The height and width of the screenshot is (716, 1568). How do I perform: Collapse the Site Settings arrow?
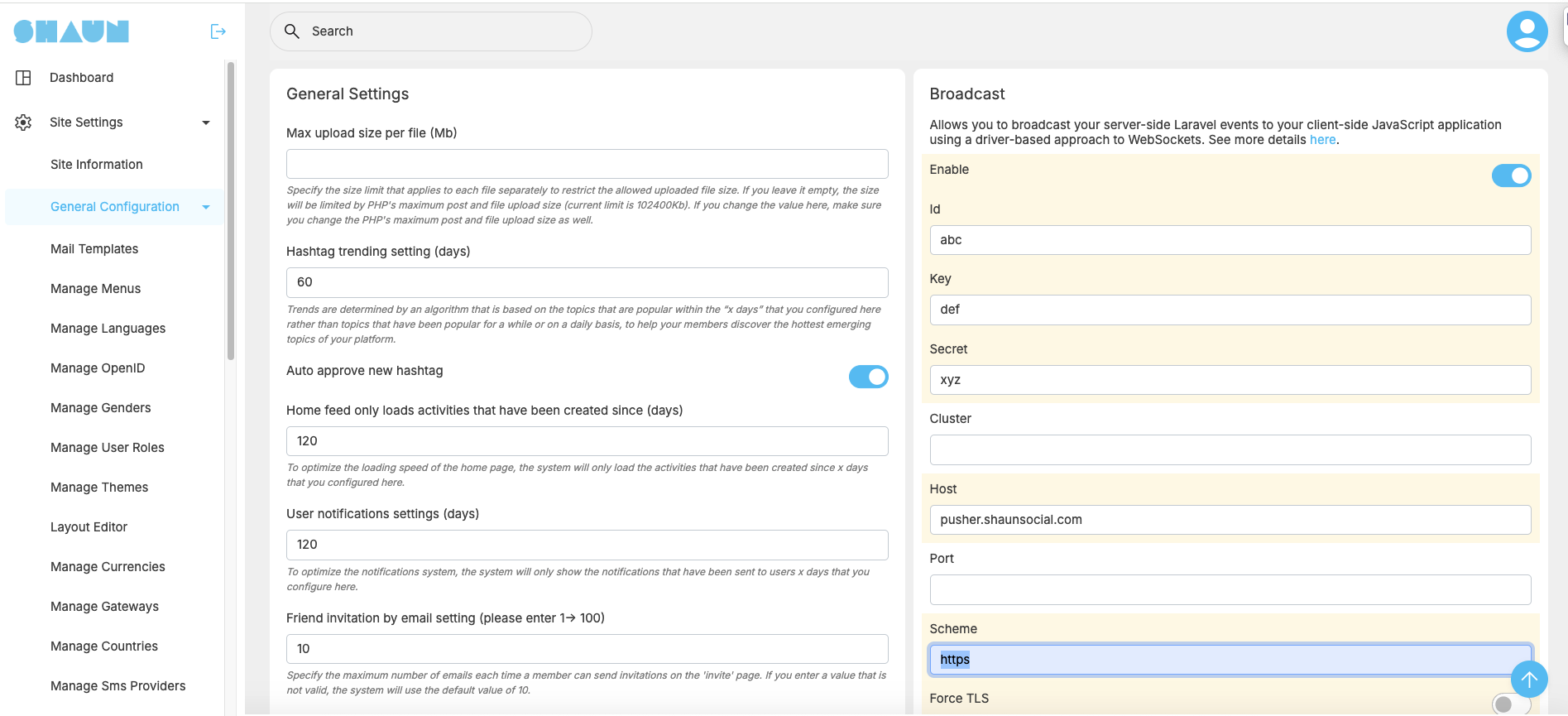[x=206, y=123]
